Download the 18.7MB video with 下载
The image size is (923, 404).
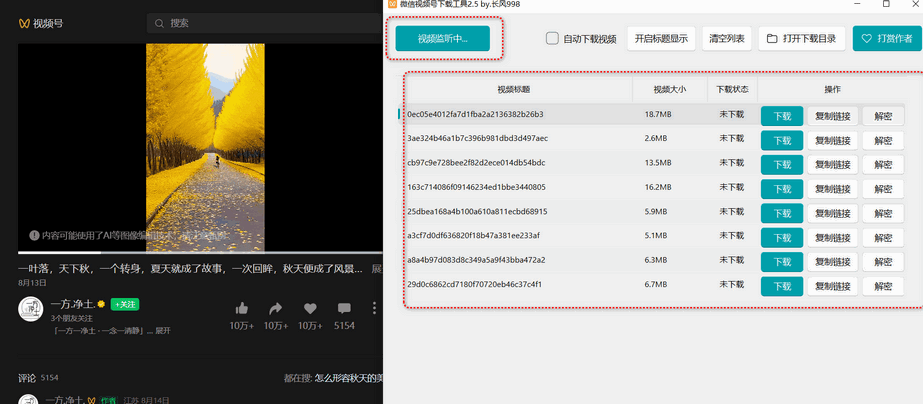(781, 115)
